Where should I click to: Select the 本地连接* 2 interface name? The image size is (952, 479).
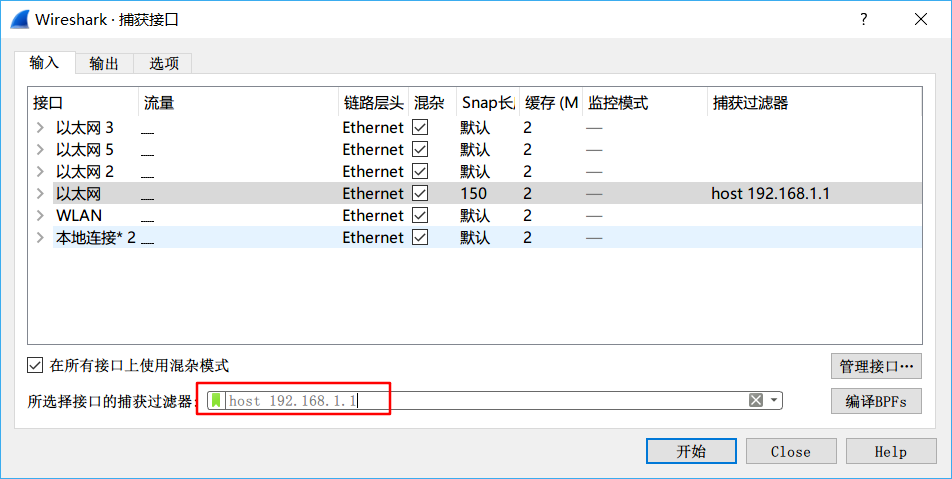[x=95, y=237]
